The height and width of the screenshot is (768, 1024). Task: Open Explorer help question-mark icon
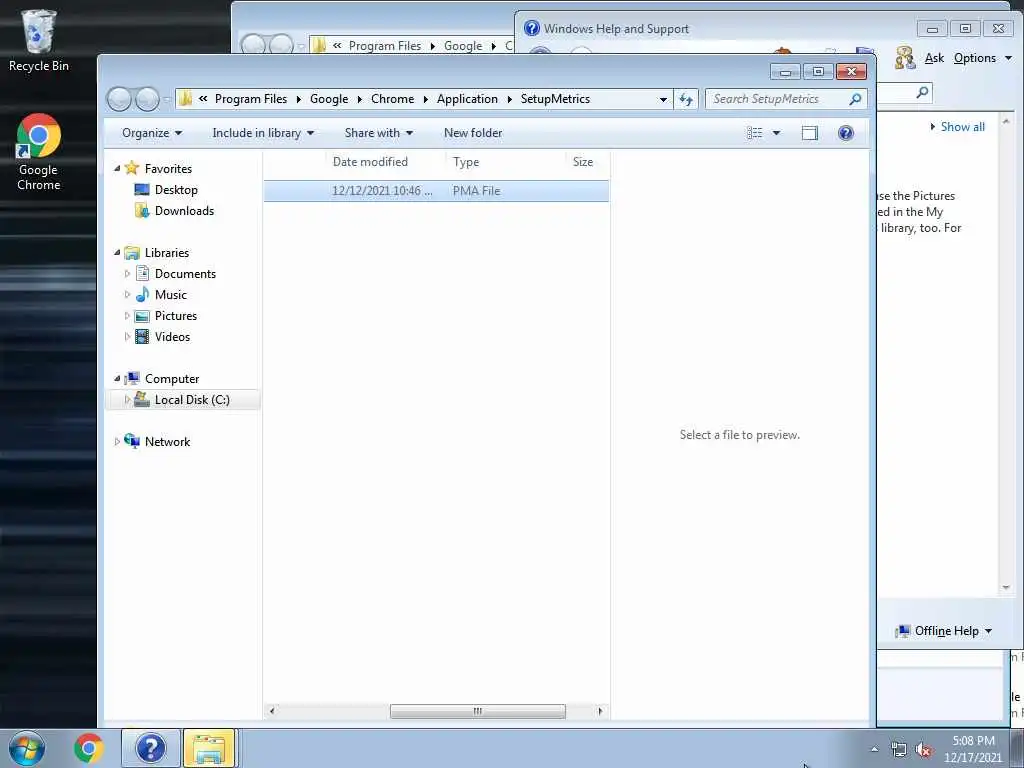click(x=846, y=133)
